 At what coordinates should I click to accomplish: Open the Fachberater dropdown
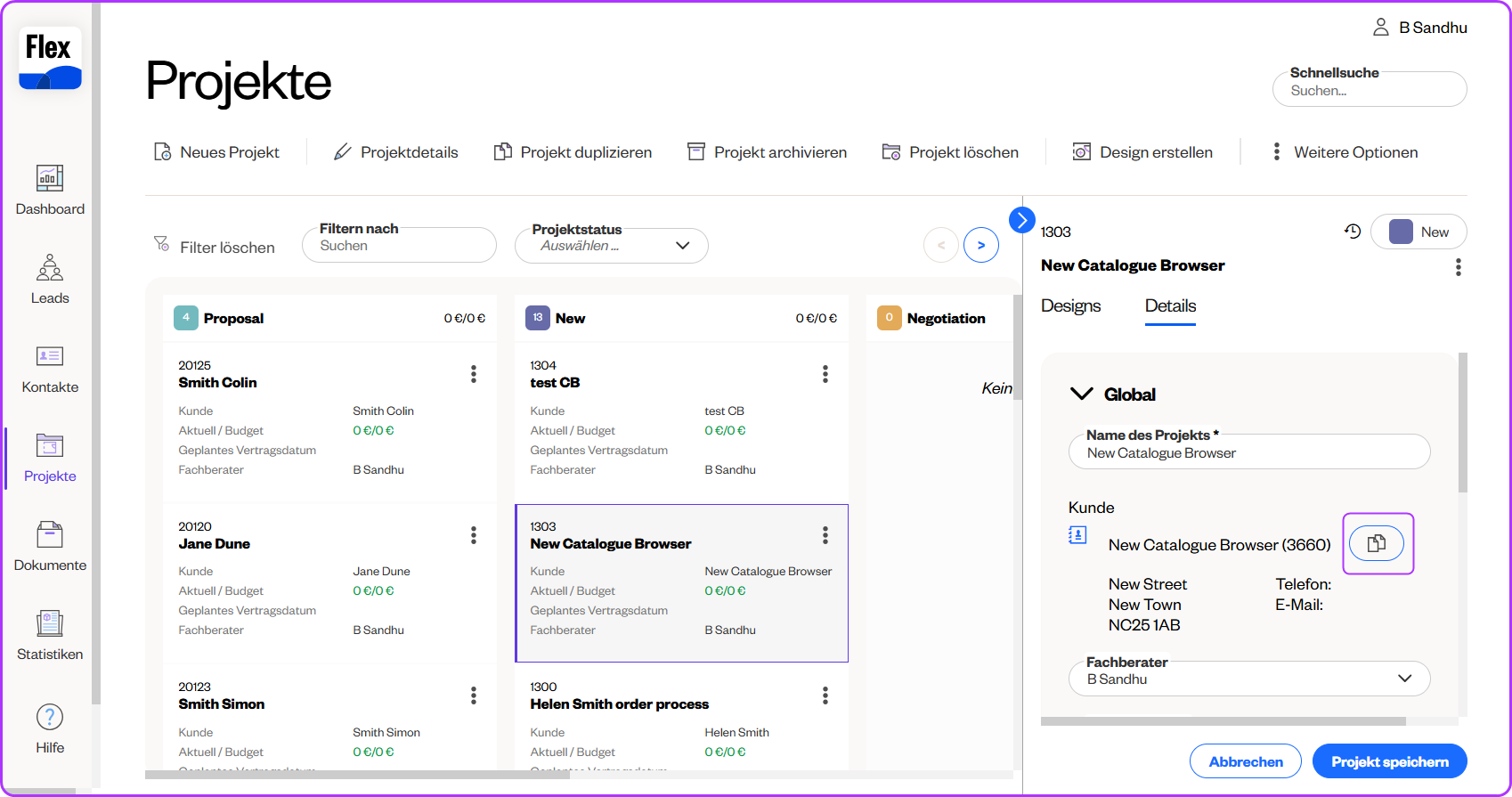tap(1404, 679)
